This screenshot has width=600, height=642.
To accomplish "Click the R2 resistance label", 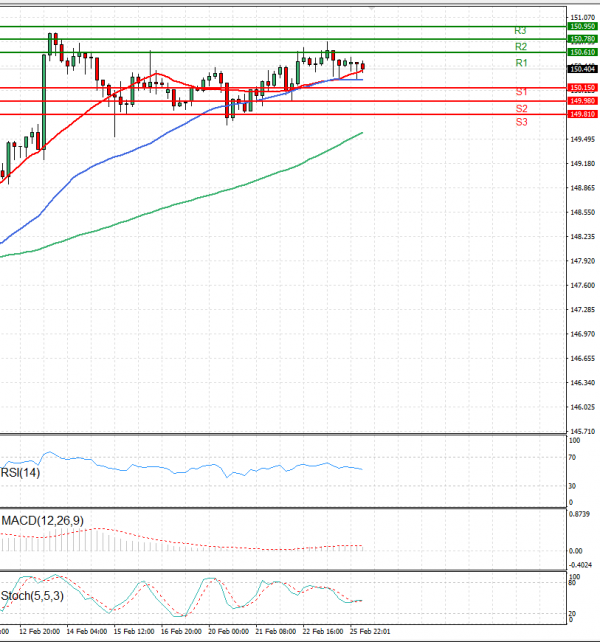I will 521,47.
